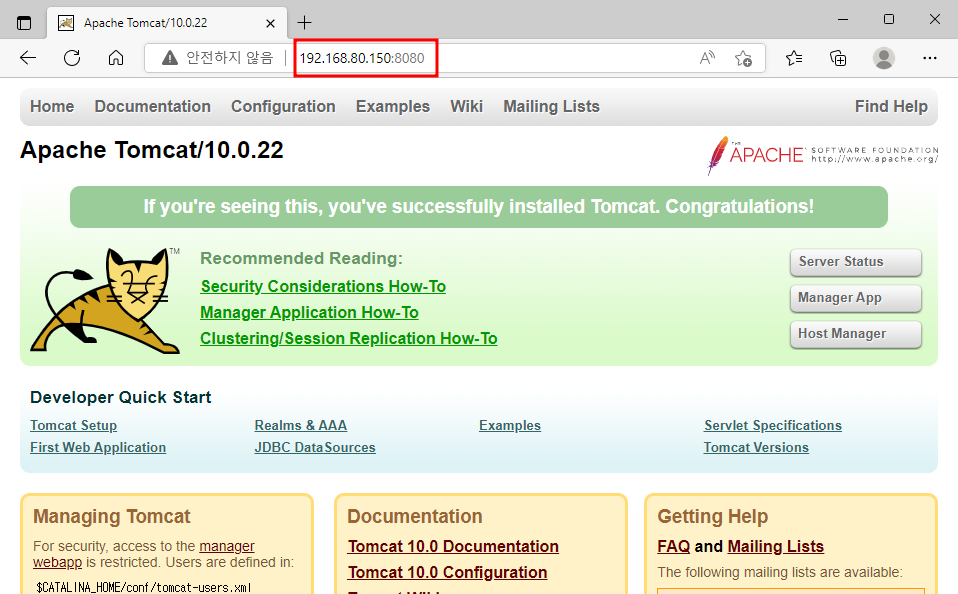The image size is (958, 594).
Task: Click the not-secure warning triangle icon
Action: pos(170,58)
